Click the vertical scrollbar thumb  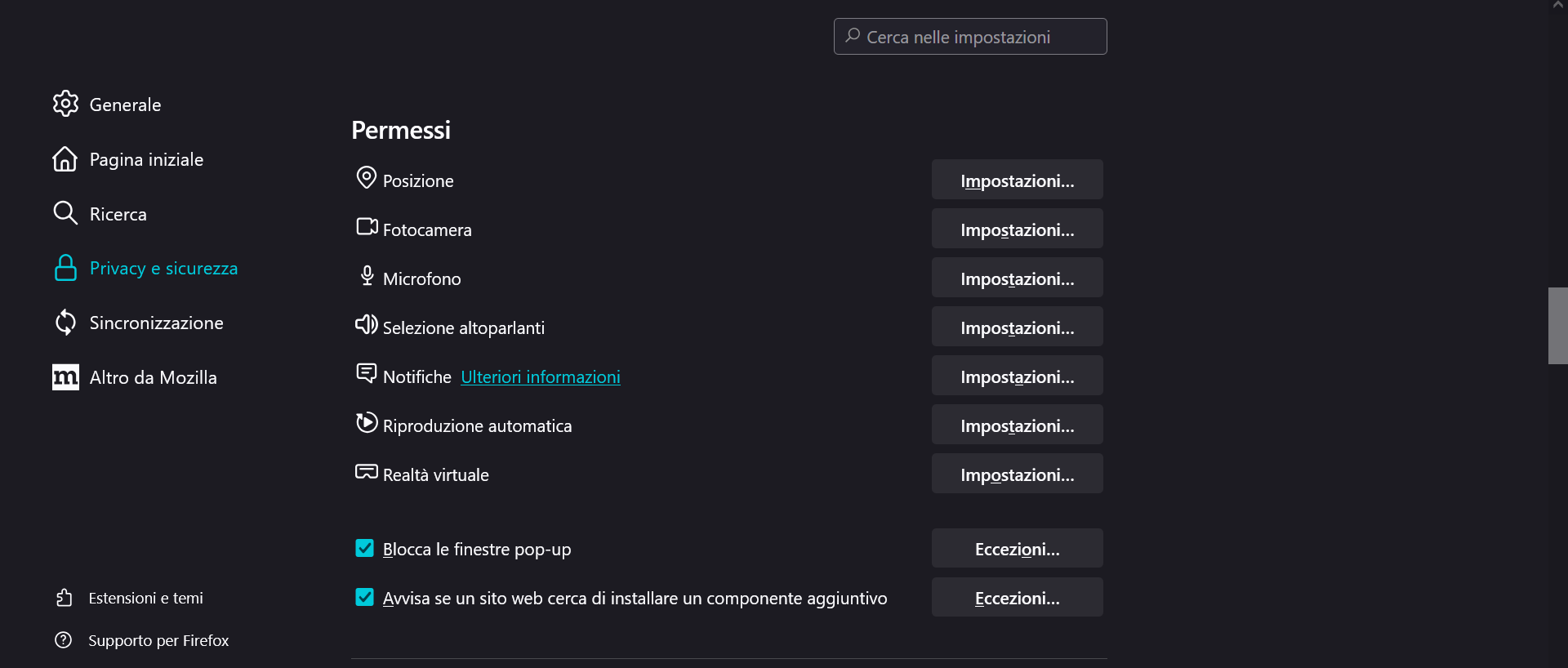(x=1558, y=326)
